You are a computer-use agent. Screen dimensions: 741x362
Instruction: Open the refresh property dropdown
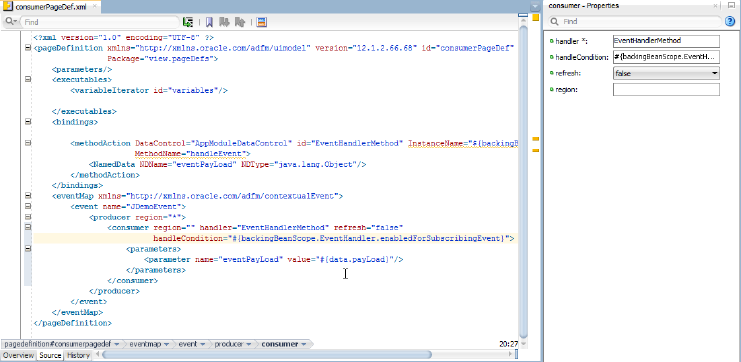(x=714, y=73)
